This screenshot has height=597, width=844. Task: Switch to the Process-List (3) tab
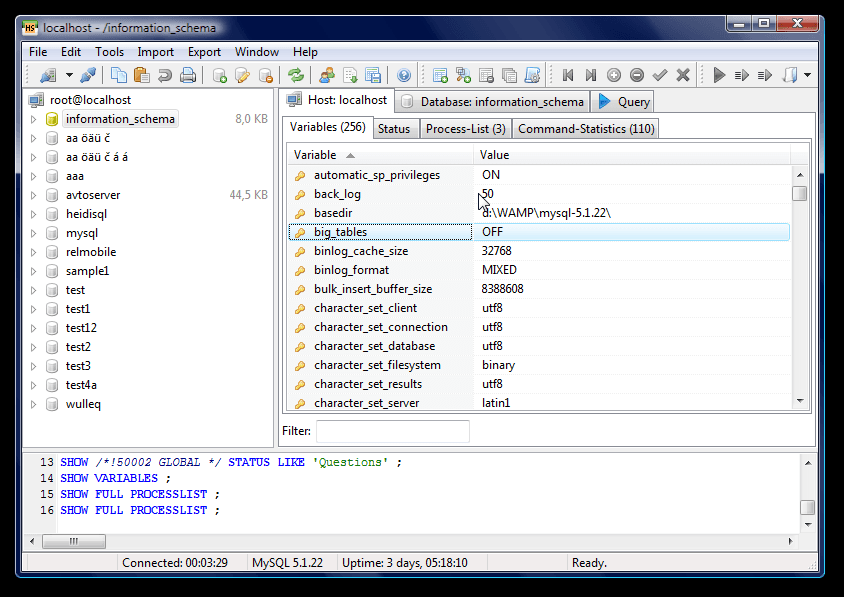pos(465,129)
